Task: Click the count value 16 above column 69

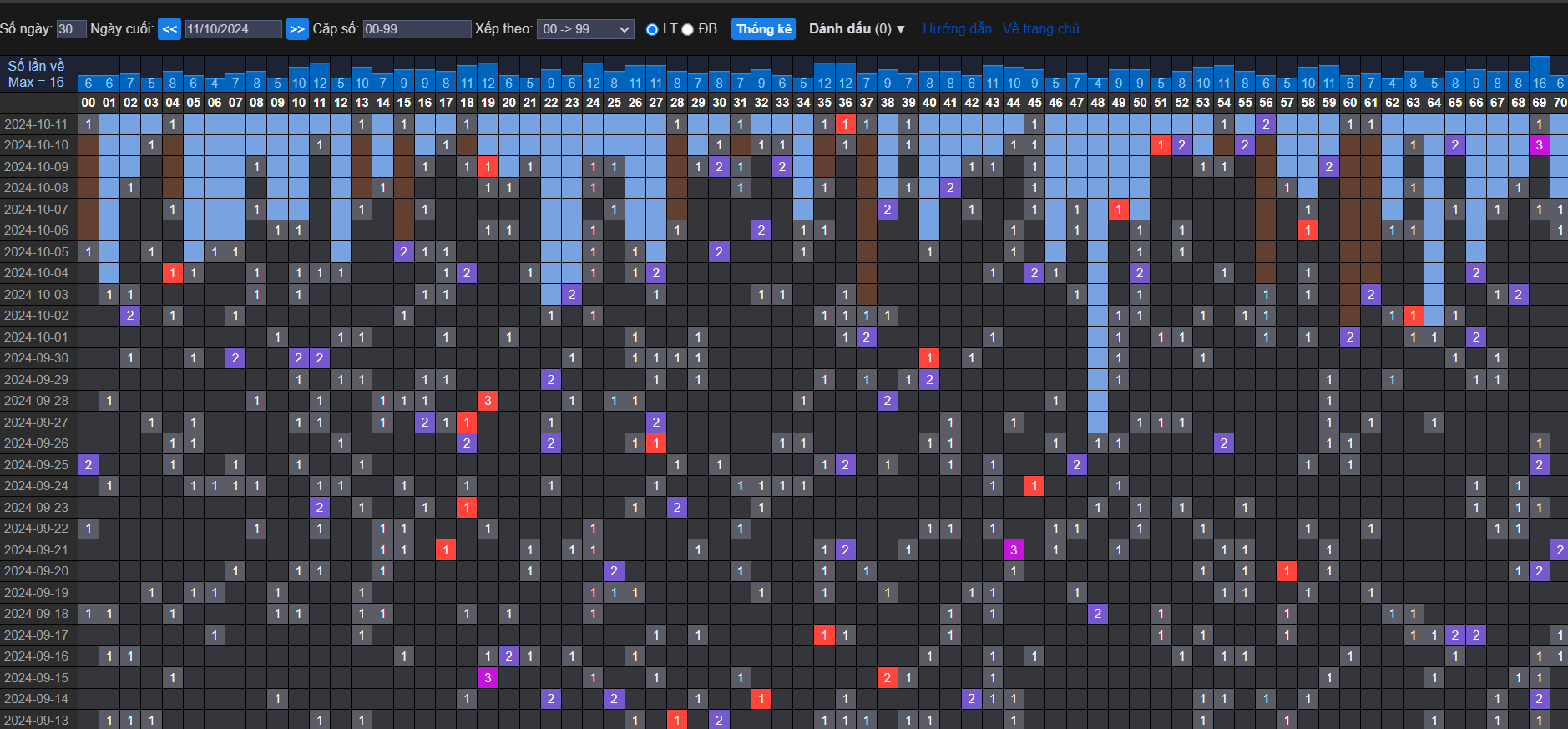Action: (1540, 83)
